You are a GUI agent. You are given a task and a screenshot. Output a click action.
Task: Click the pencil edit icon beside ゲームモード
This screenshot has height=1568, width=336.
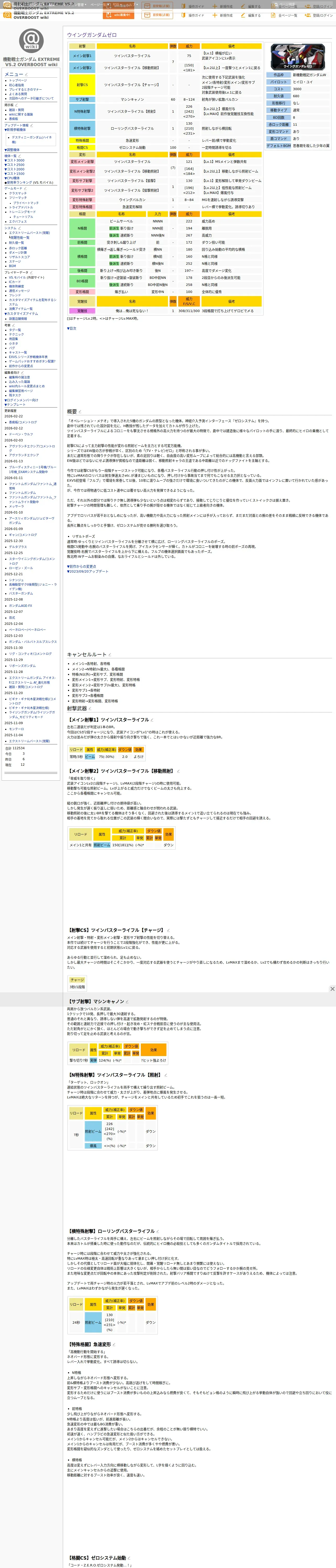(x=25, y=188)
